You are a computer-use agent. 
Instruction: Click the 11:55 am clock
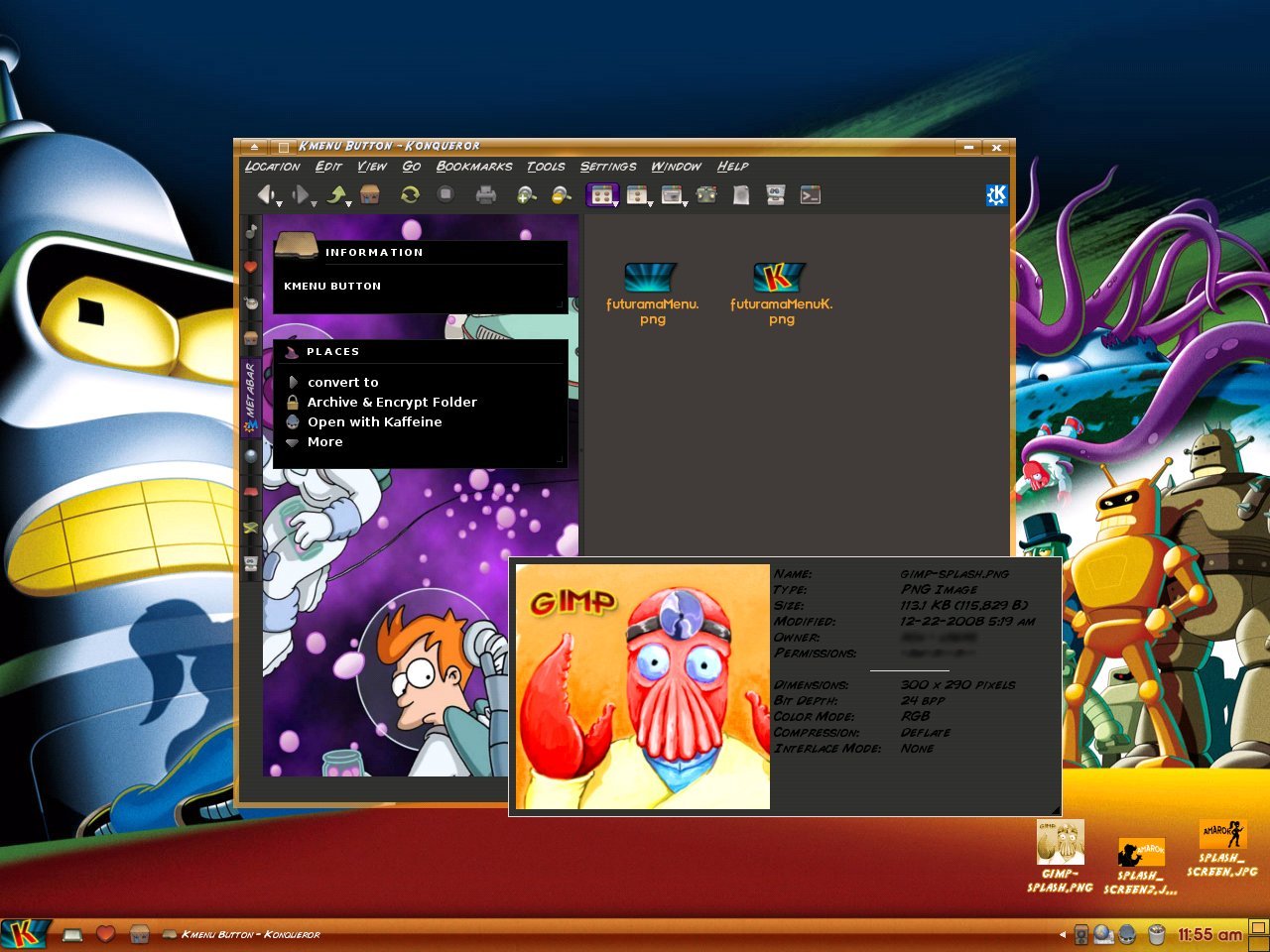pyautogui.click(x=1209, y=934)
